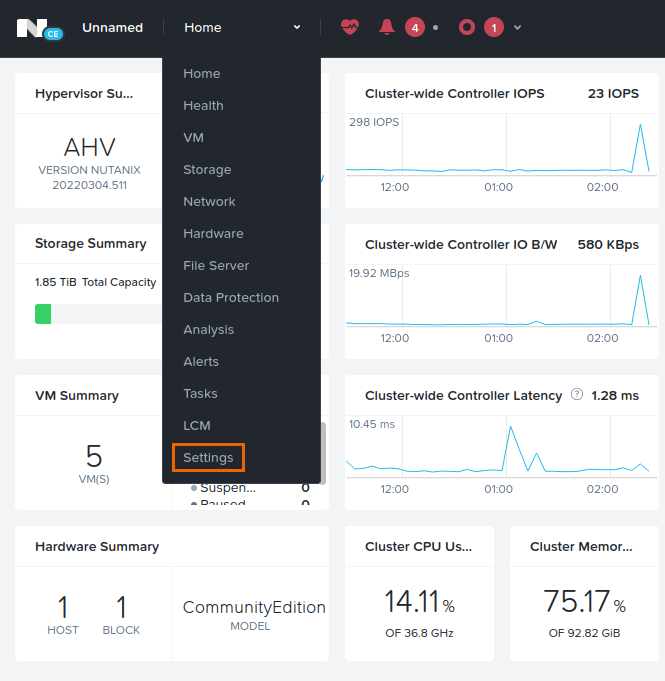Open the health heartbeat icon
Viewport: 665px width, 681px height.
click(349, 27)
